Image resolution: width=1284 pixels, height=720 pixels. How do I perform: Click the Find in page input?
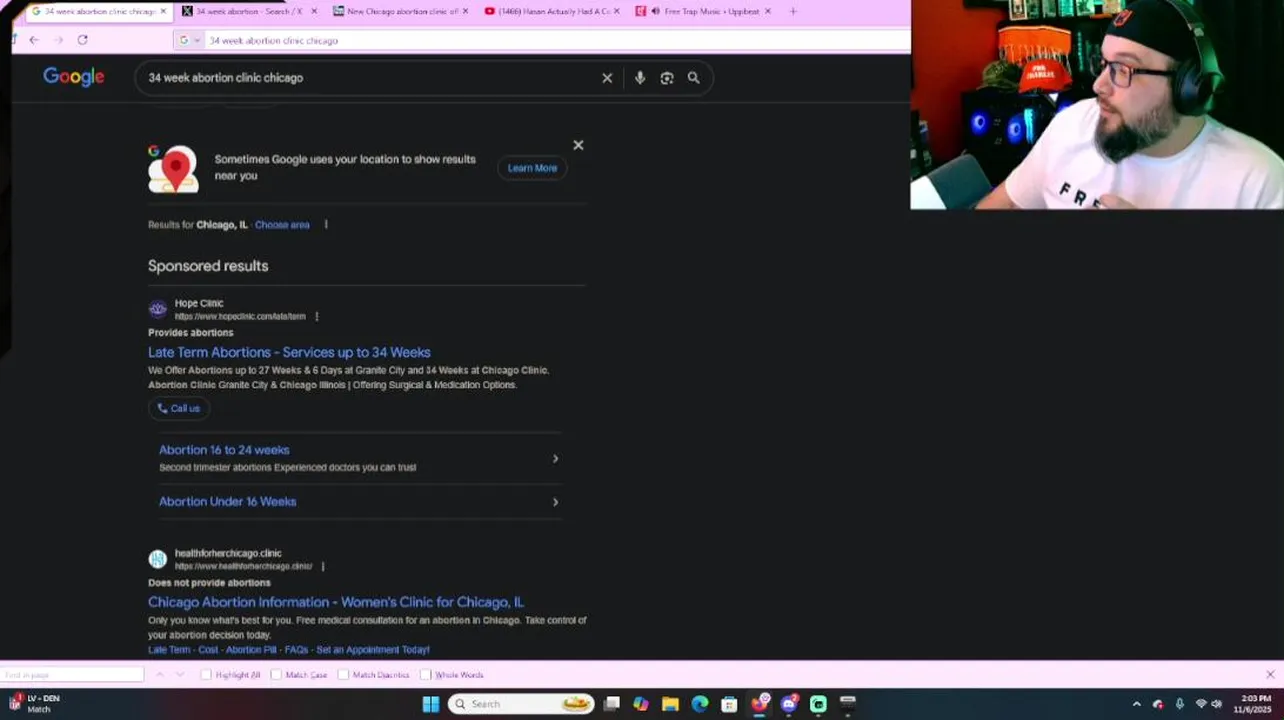click(72, 675)
